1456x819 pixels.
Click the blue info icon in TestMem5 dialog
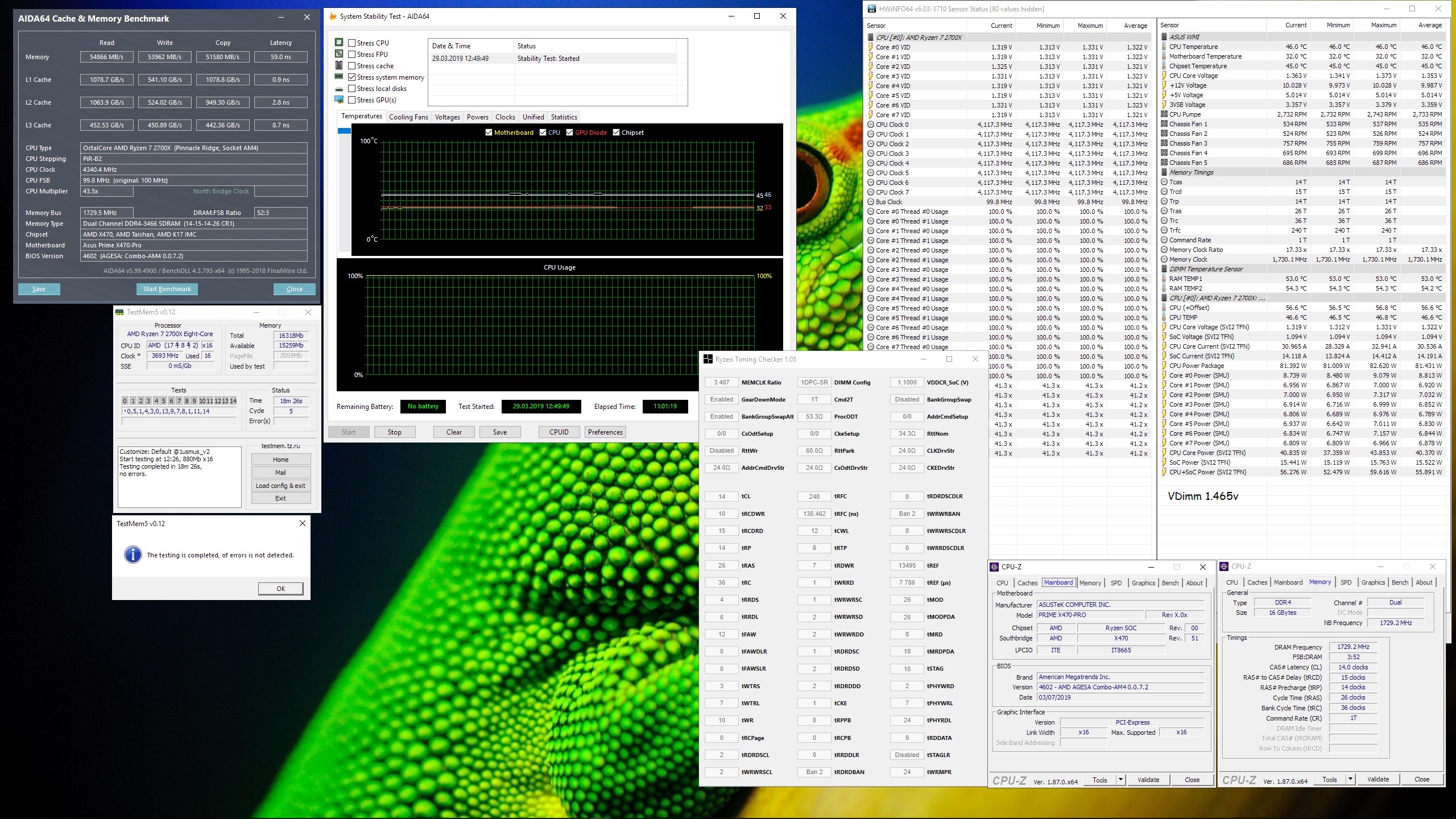[133, 555]
